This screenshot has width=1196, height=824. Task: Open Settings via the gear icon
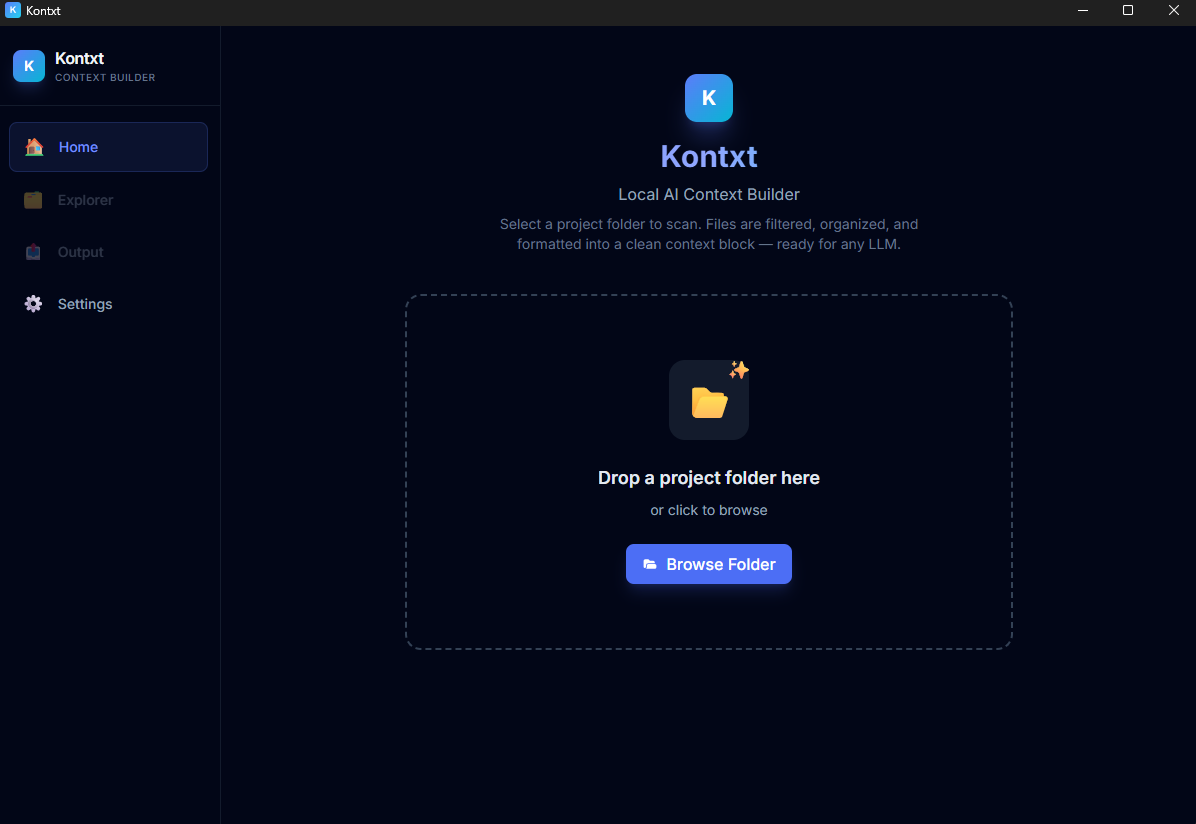[x=34, y=303]
